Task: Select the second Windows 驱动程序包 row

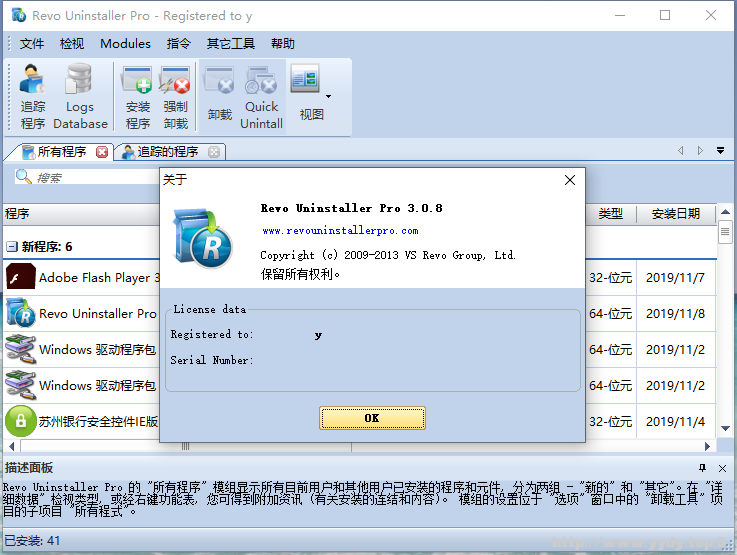Action: [360, 385]
